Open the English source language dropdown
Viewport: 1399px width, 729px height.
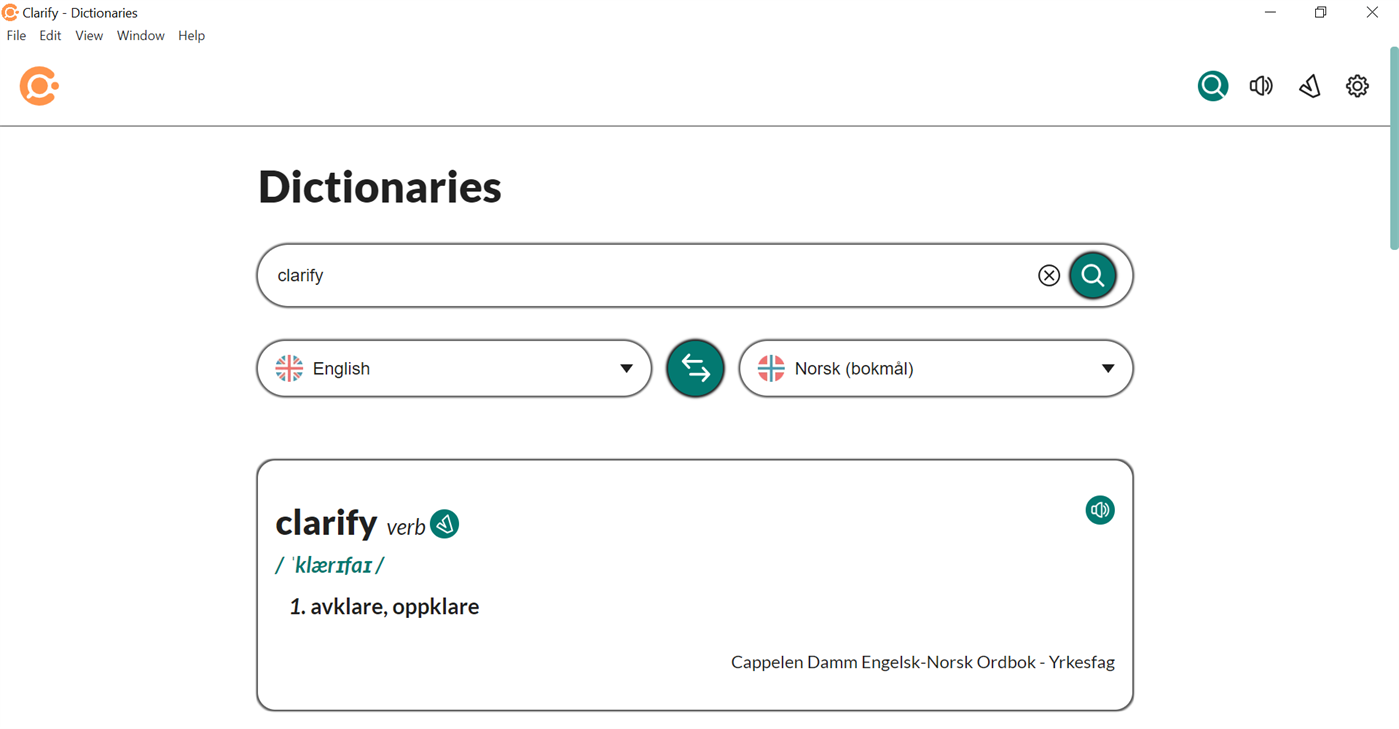453,368
